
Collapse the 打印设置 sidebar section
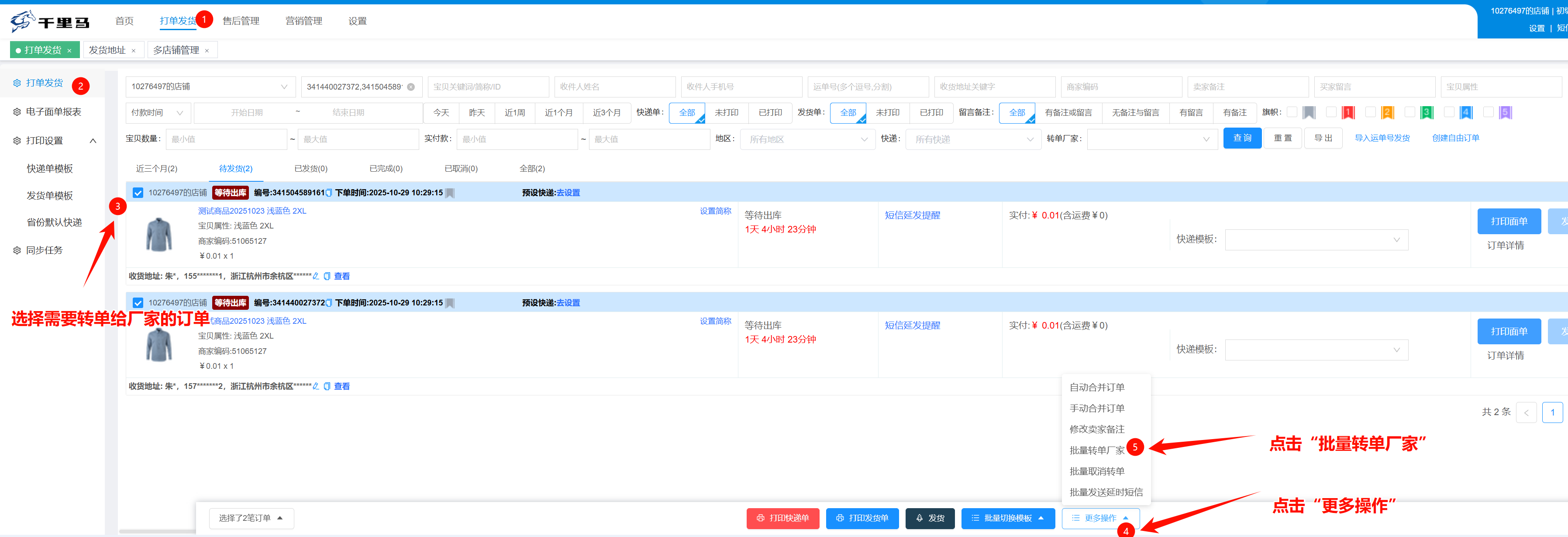(93, 141)
